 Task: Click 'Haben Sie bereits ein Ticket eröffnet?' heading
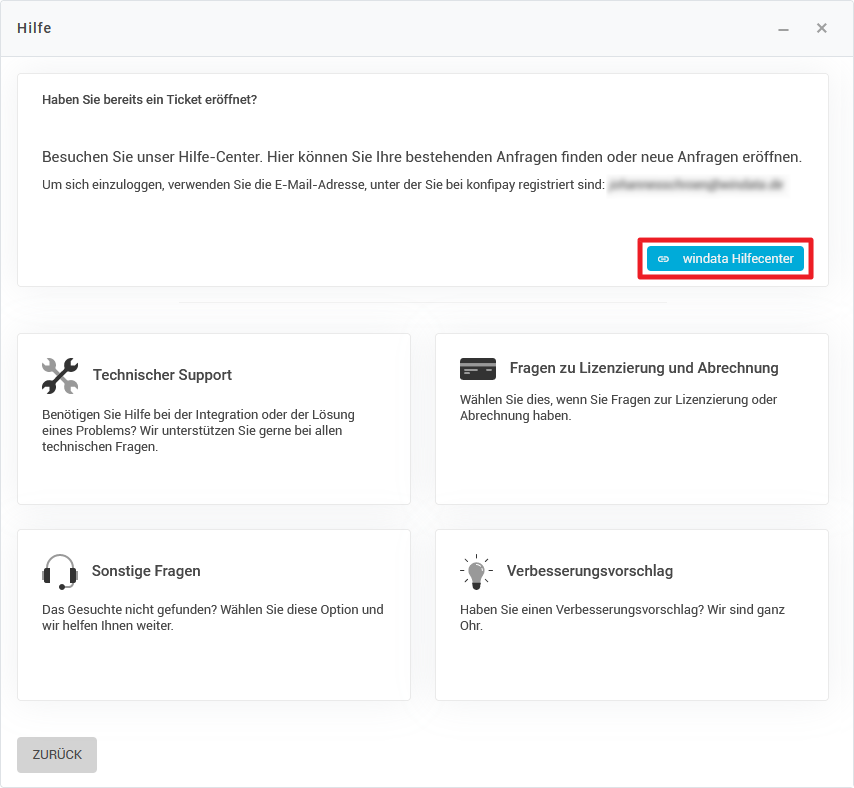pos(149,100)
